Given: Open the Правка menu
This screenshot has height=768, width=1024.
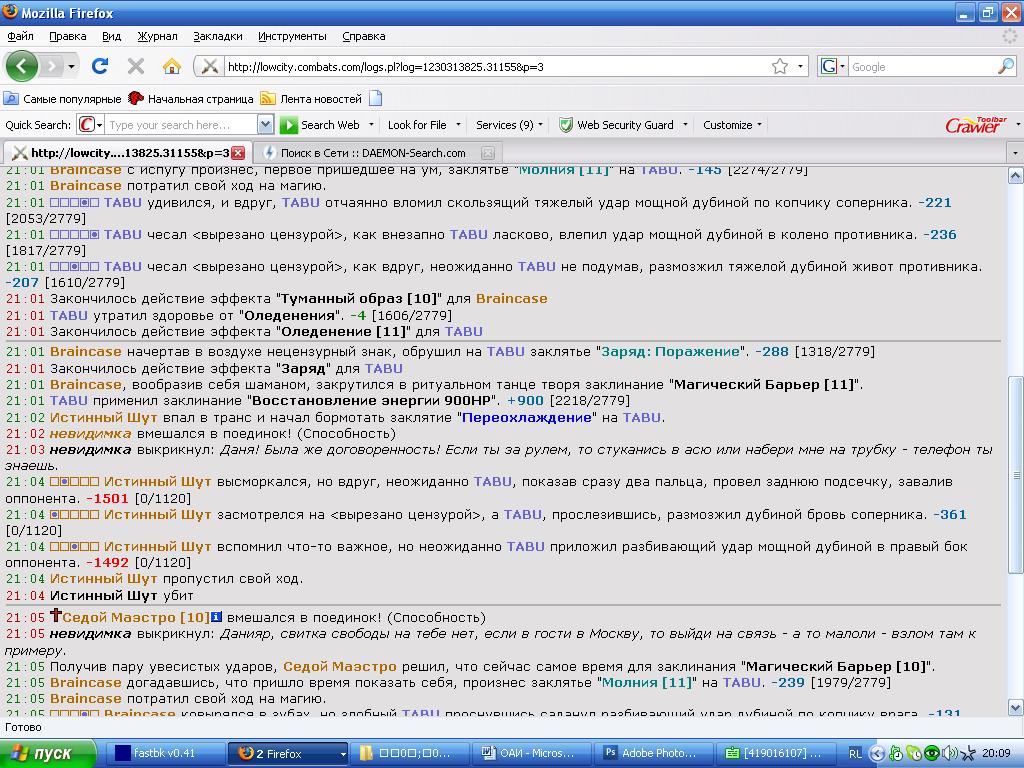Looking at the screenshot, I should coord(67,37).
